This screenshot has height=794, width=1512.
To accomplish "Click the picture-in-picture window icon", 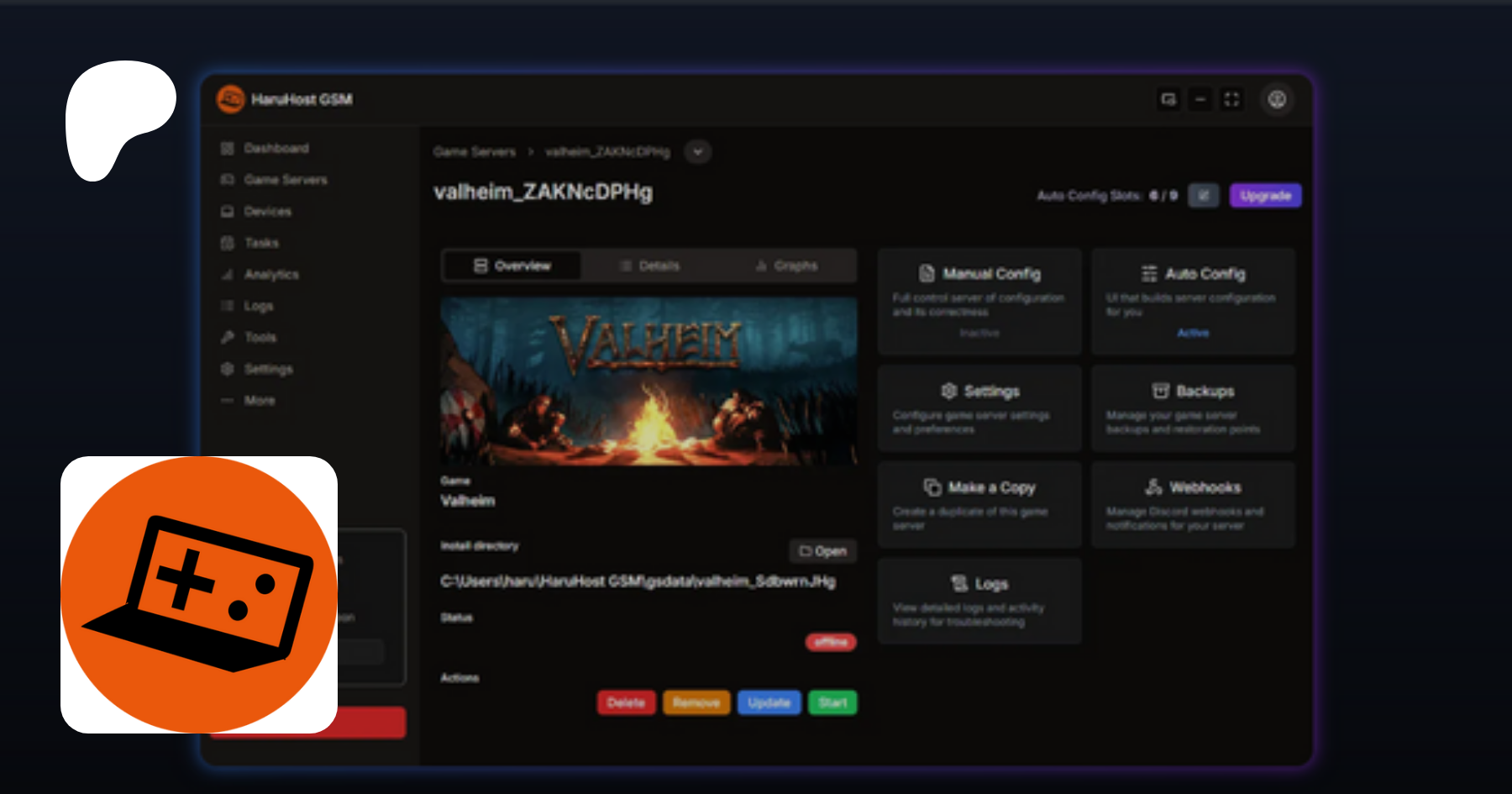I will [x=1168, y=99].
